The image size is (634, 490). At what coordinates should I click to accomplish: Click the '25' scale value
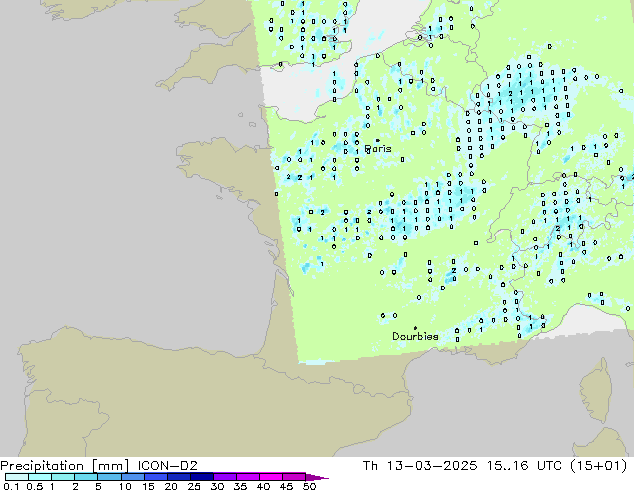[x=194, y=486]
